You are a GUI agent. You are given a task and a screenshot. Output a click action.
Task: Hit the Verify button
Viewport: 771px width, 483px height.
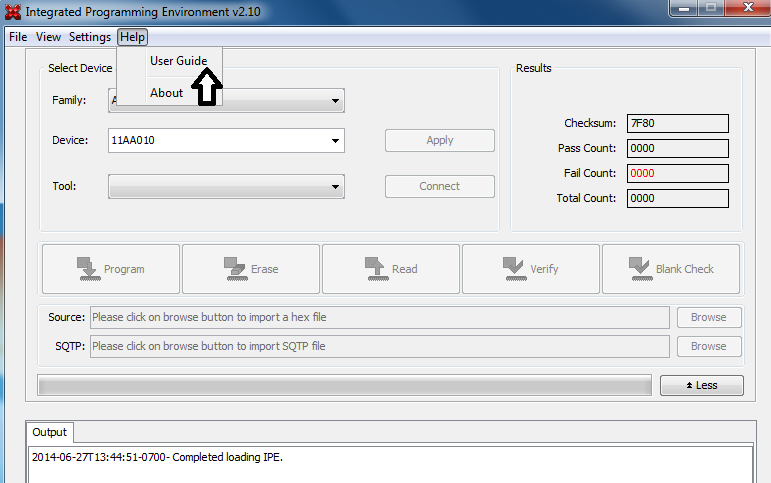pyautogui.click(x=530, y=269)
